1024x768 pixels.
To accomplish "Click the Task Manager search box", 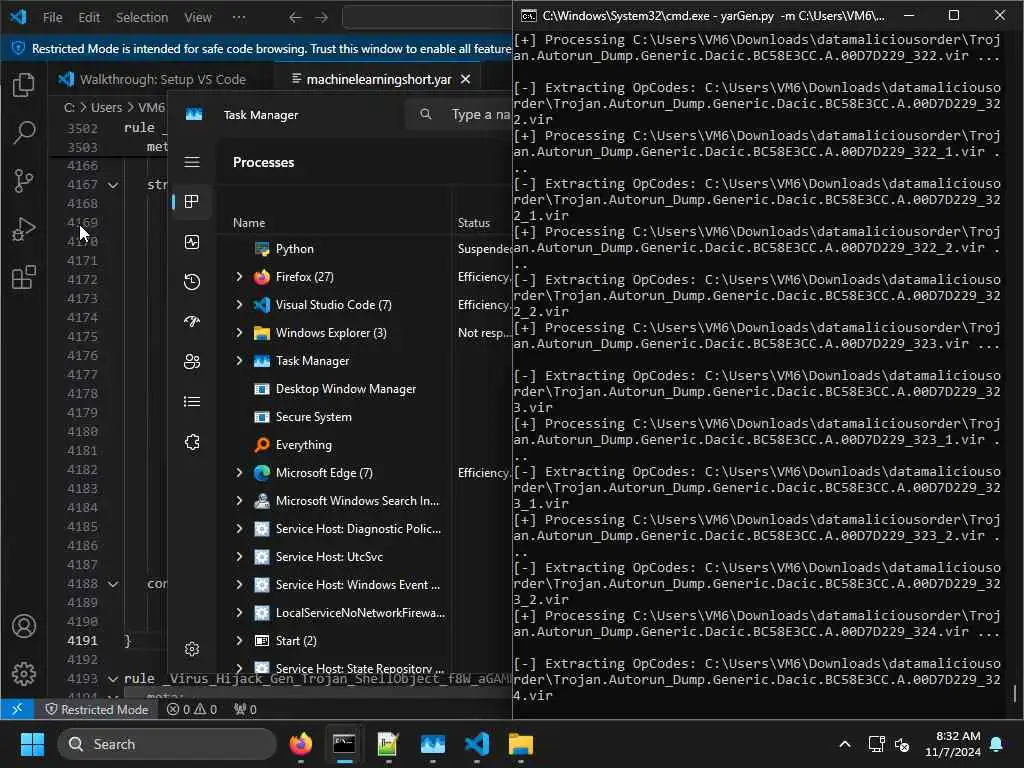I will click(x=460, y=114).
